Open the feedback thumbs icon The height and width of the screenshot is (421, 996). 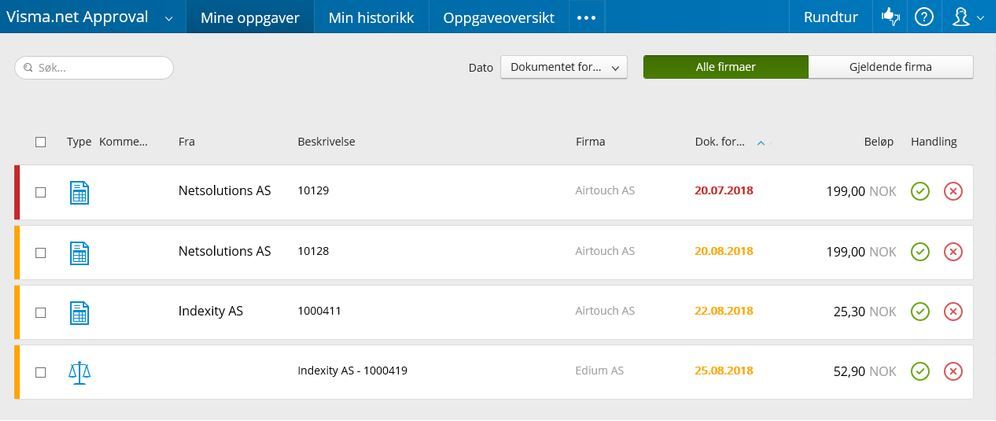tap(891, 17)
